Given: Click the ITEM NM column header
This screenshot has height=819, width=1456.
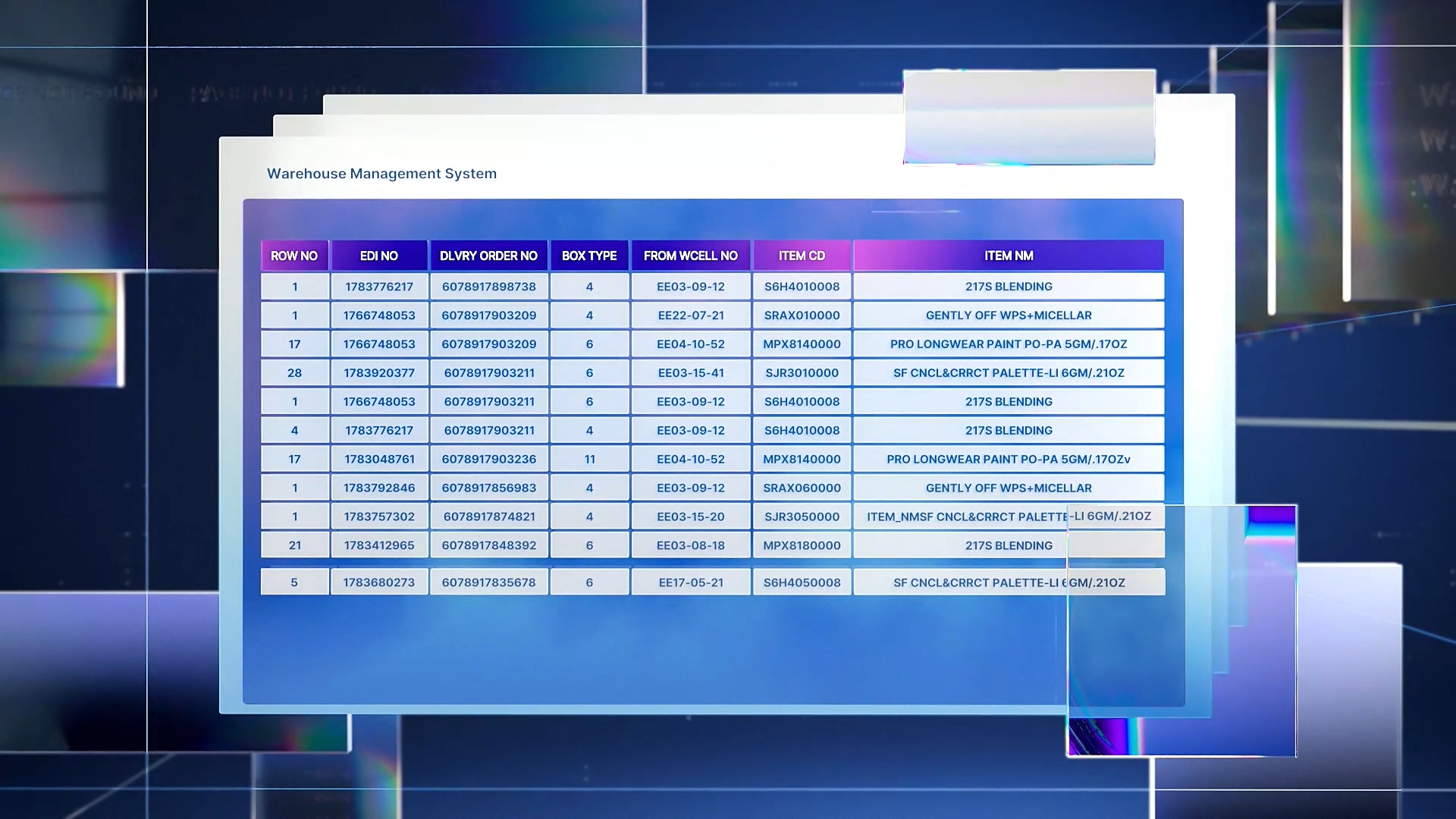Looking at the screenshot, I should [x=1009, y=256].
